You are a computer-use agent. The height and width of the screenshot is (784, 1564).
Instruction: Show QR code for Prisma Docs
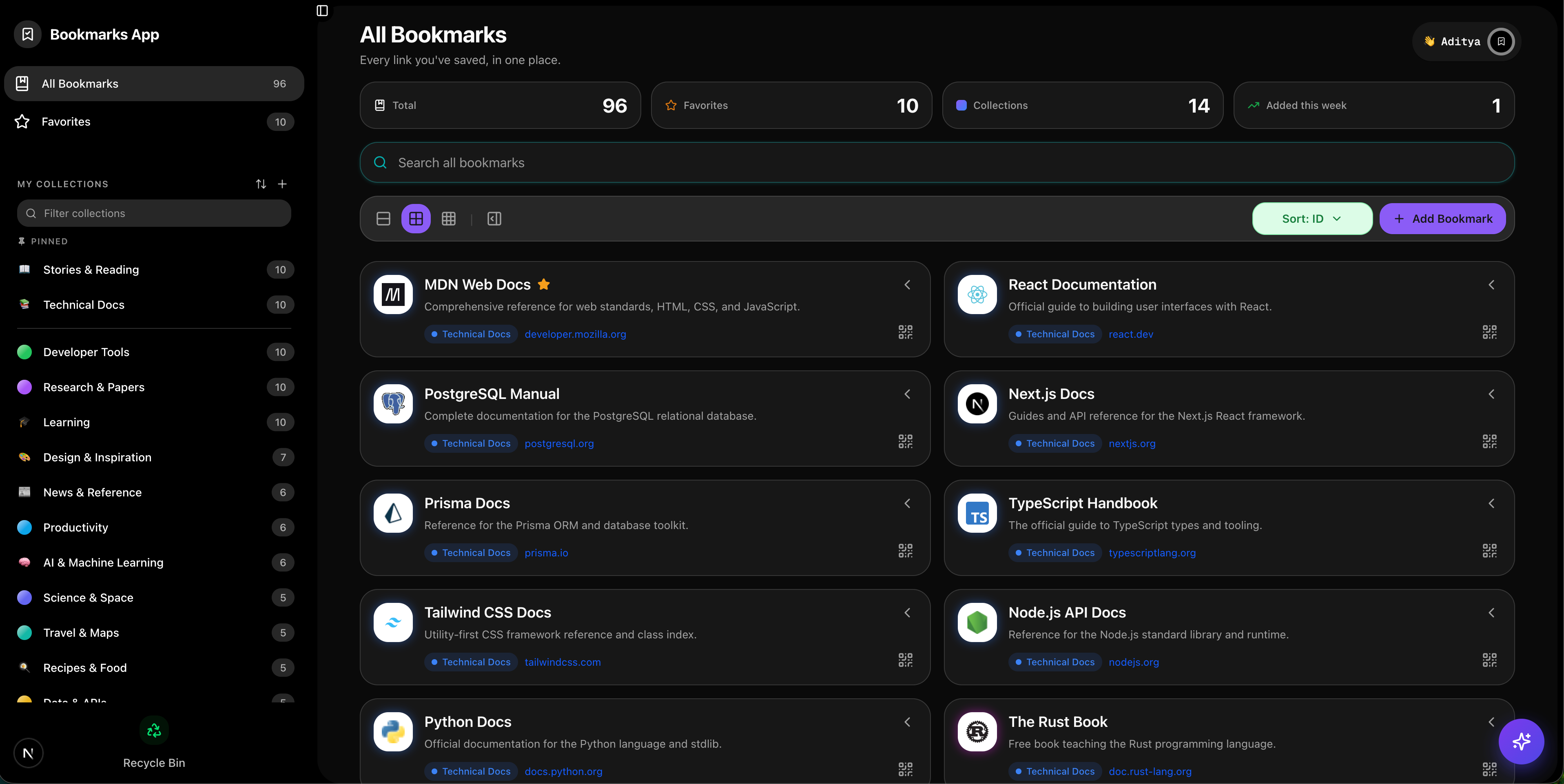point(905,551)
